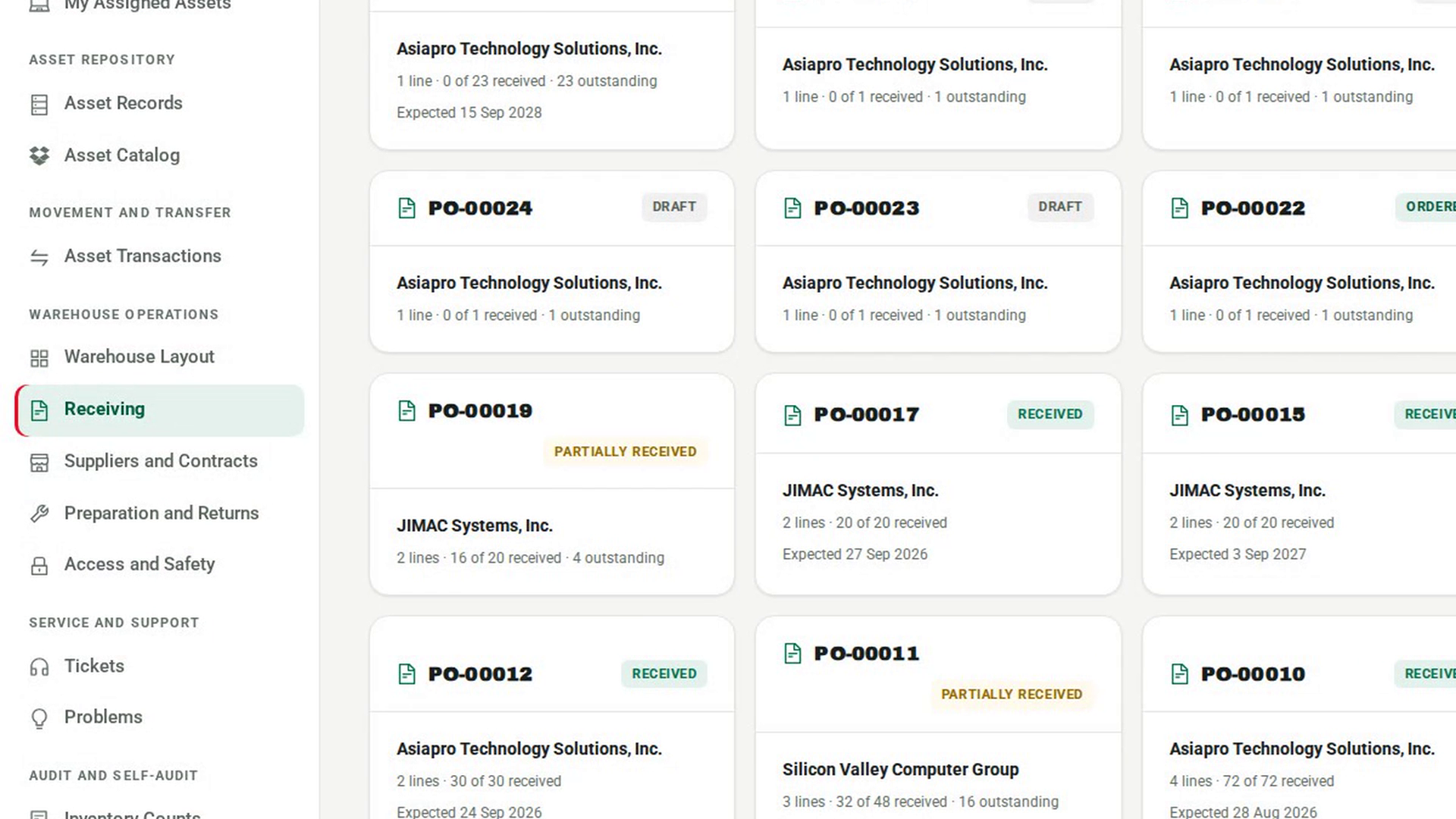Click the Asset Catalog boxes icon
Screen dimensions: 1456x819
pyautogui.click(x=39, y=155)
